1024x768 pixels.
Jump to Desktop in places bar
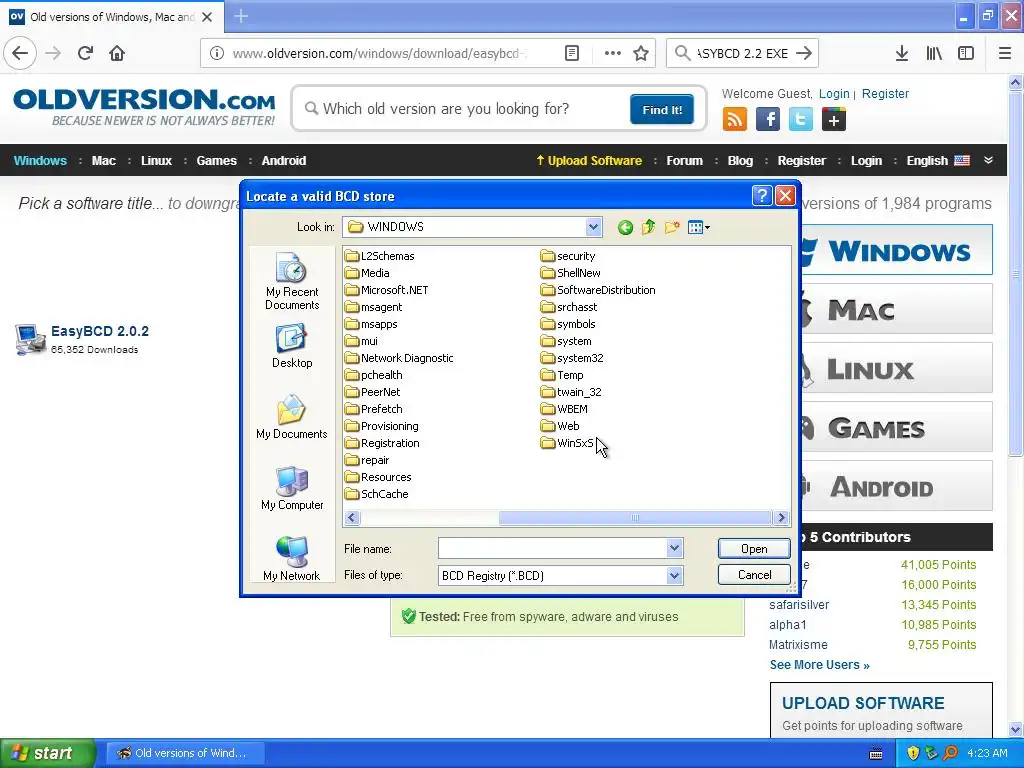click(292, 347)
